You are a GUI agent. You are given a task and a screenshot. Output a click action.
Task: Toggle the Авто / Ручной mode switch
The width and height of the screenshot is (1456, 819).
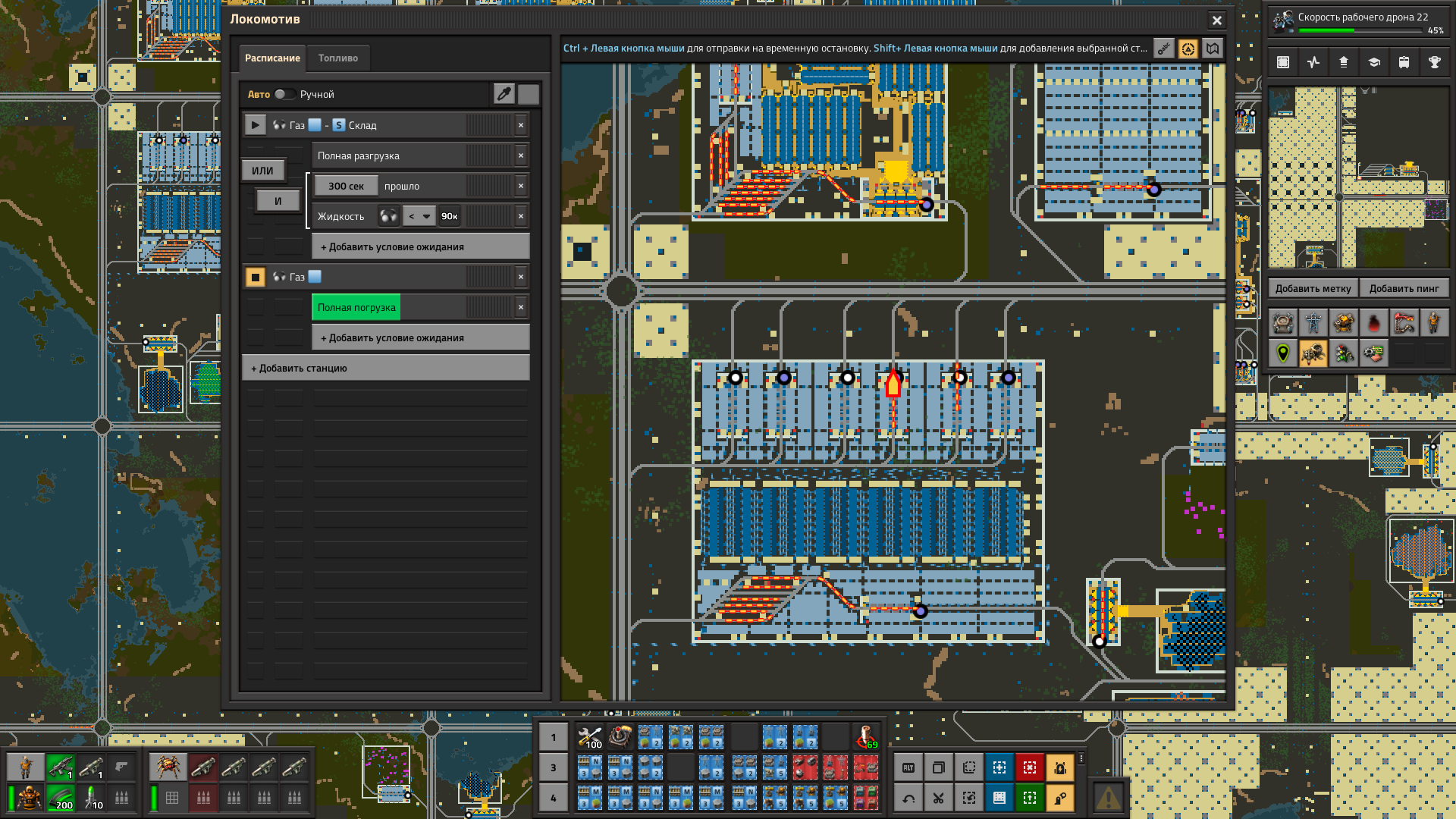[x=285, y=94]
